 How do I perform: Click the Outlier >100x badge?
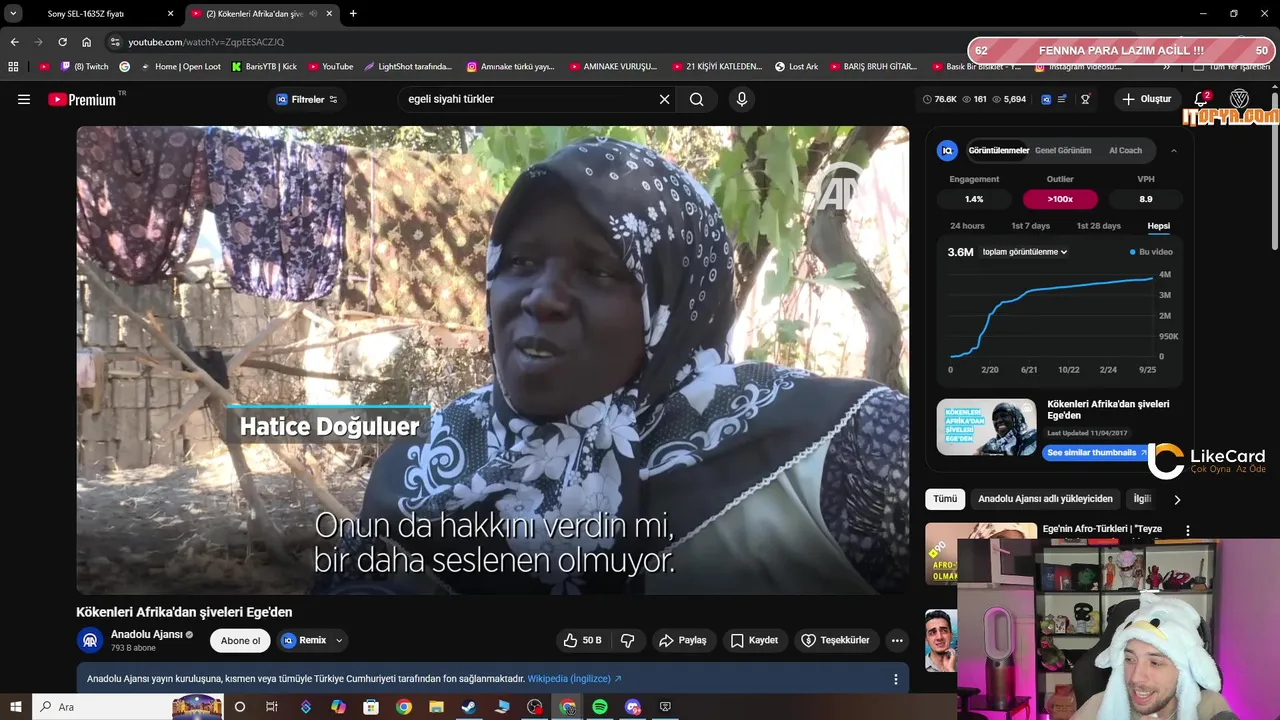click(x=1060, y=199)
